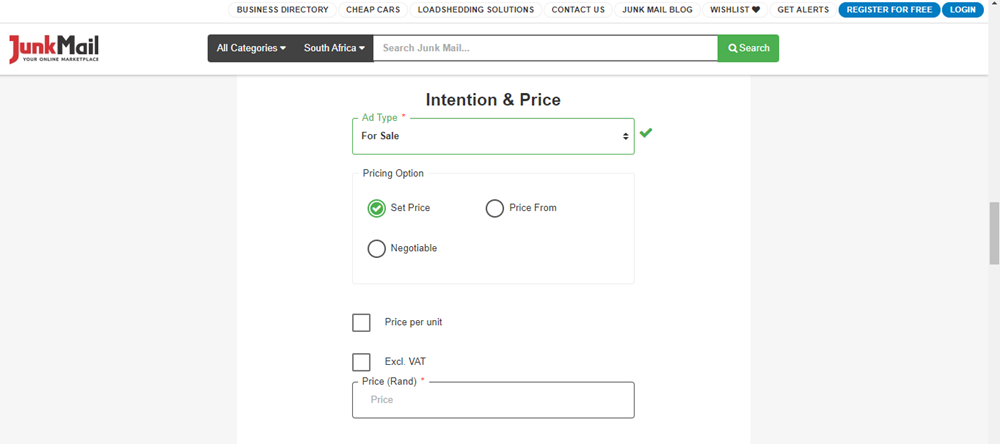
Task: Click the Junk Mail logo
Action: [54, 49]
